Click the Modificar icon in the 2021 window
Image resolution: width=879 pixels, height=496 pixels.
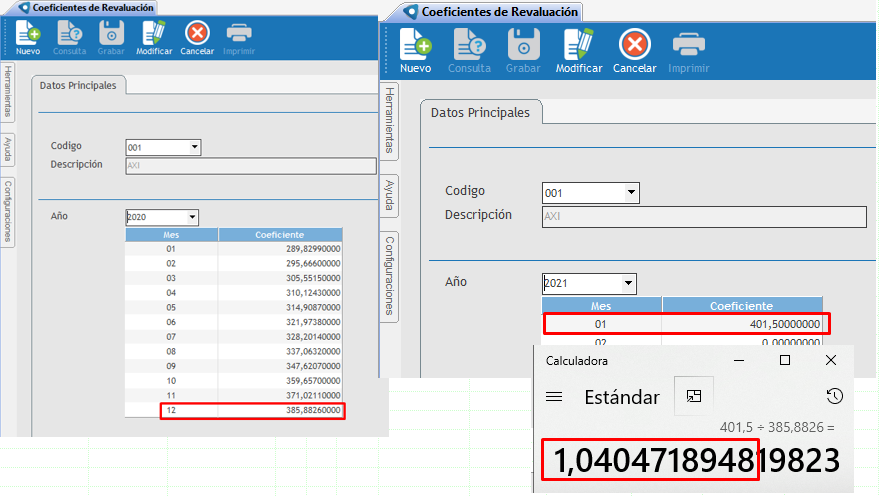tap(578, 45)
